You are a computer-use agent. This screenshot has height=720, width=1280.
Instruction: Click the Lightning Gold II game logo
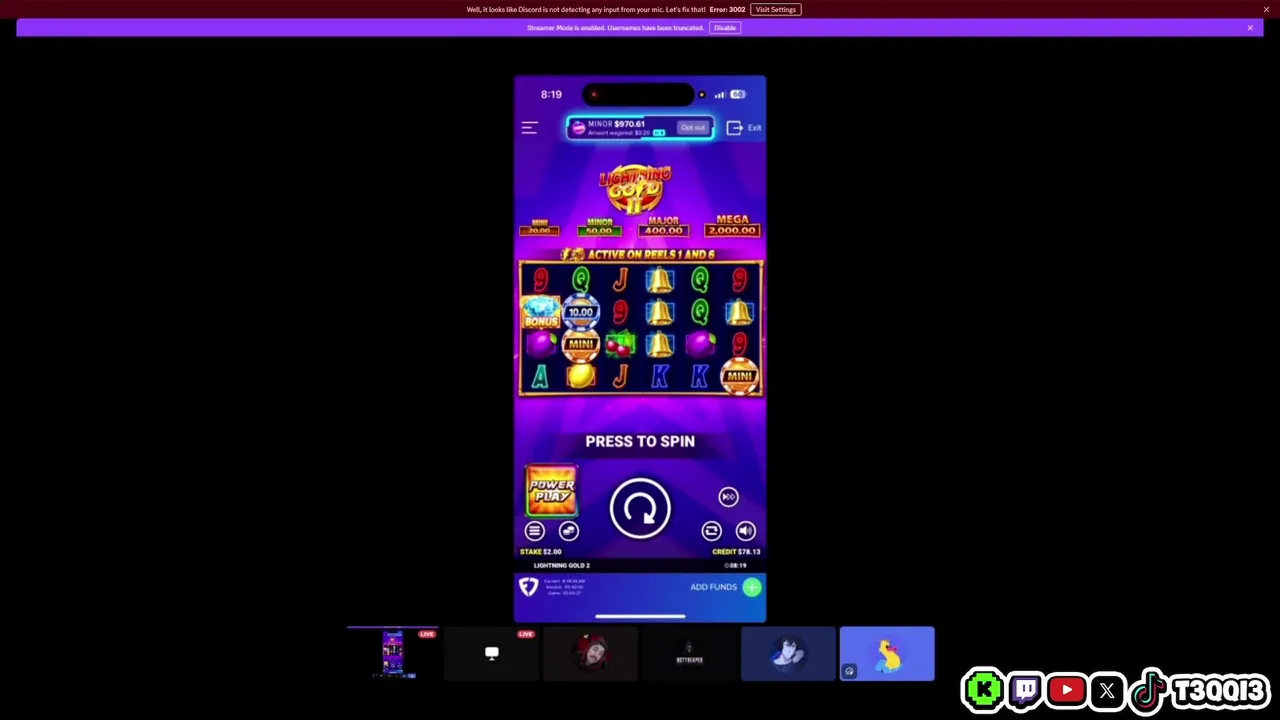coord(636,190)
